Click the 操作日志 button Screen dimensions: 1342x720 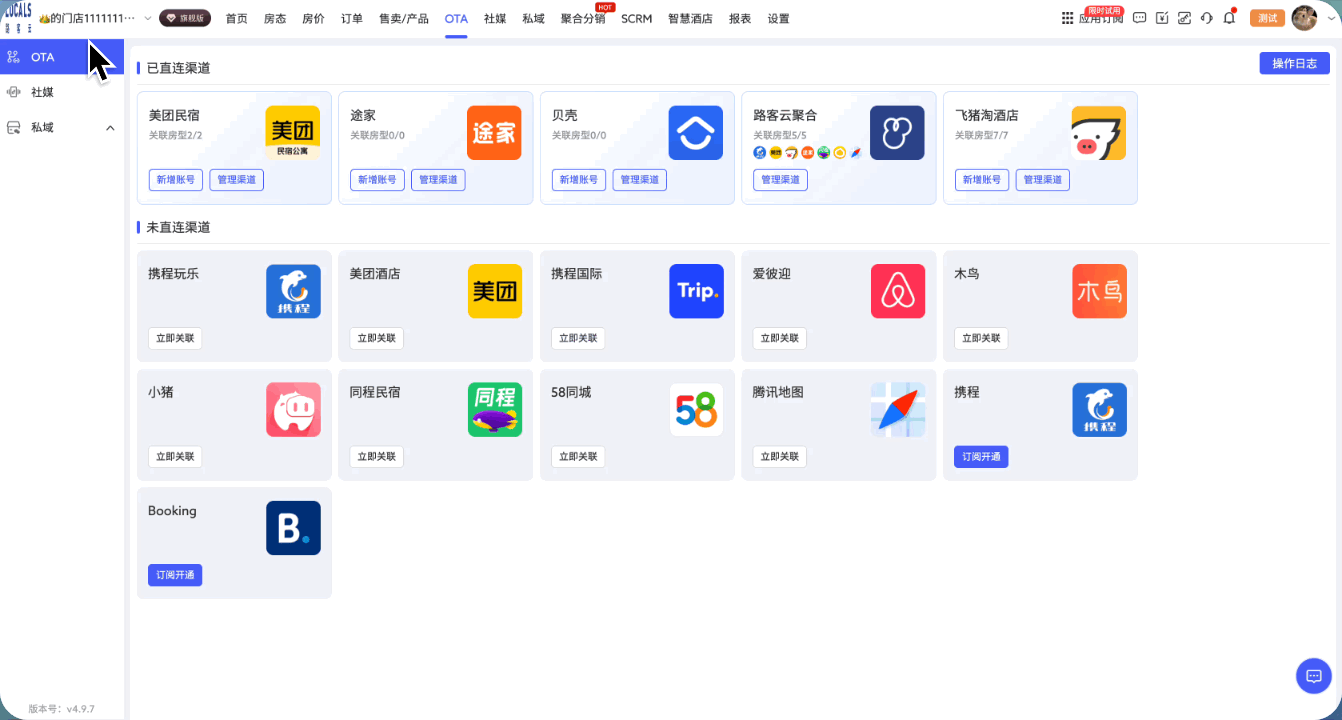coord(1294,63)
